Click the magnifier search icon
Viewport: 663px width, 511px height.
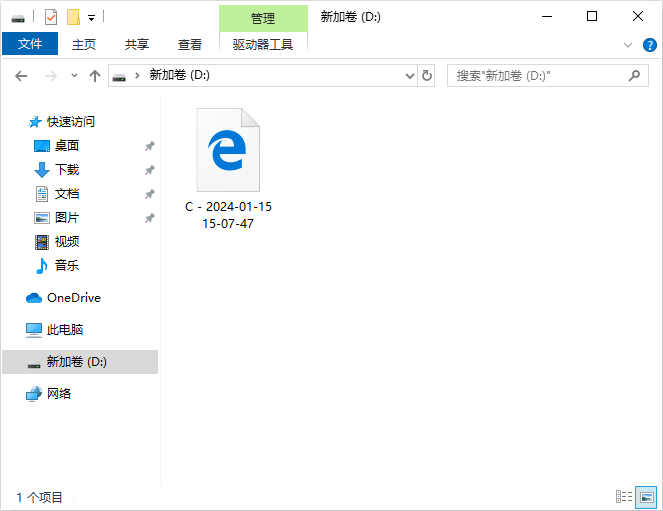(x=634, y=76)
